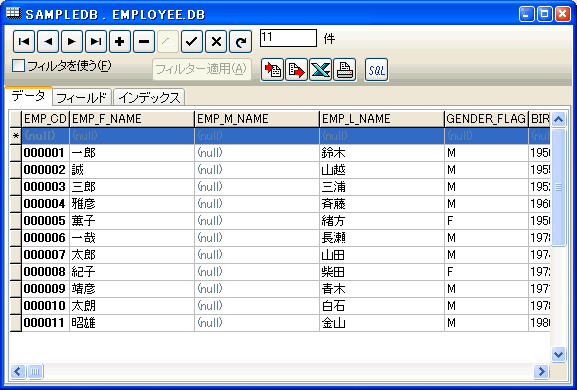
Task: Click the vertical scrollbar up arrow
Action: point(558,119)
